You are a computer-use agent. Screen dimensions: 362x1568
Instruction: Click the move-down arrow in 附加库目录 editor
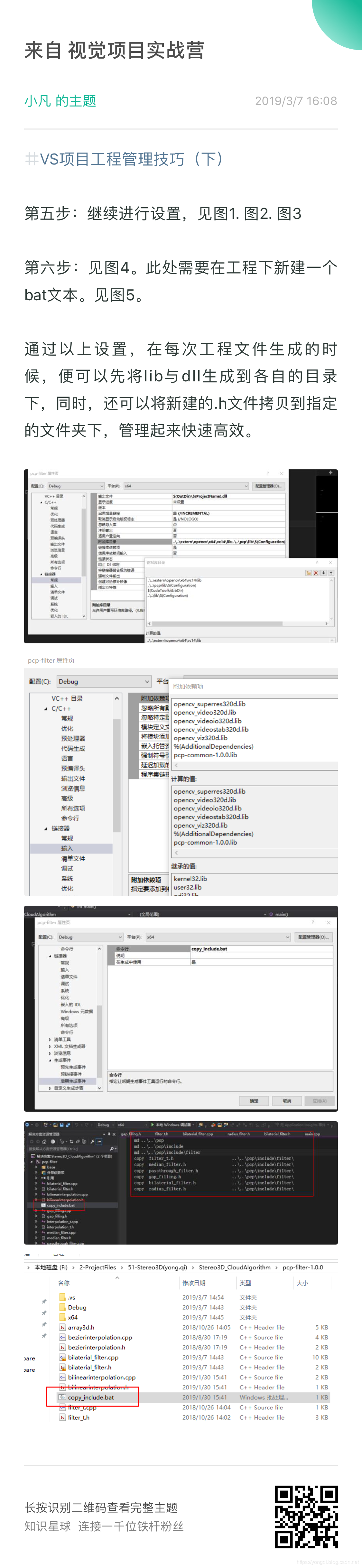coord(324,573)
